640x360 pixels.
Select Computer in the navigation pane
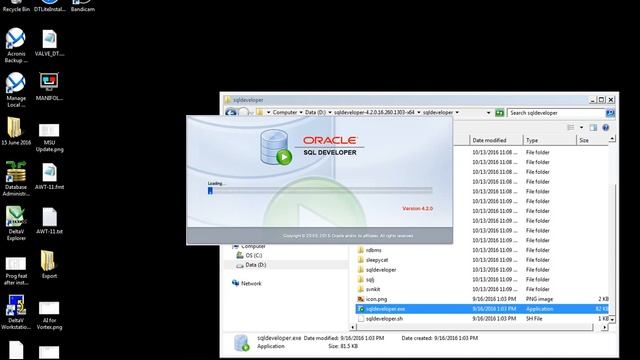(x=253, y=247)
